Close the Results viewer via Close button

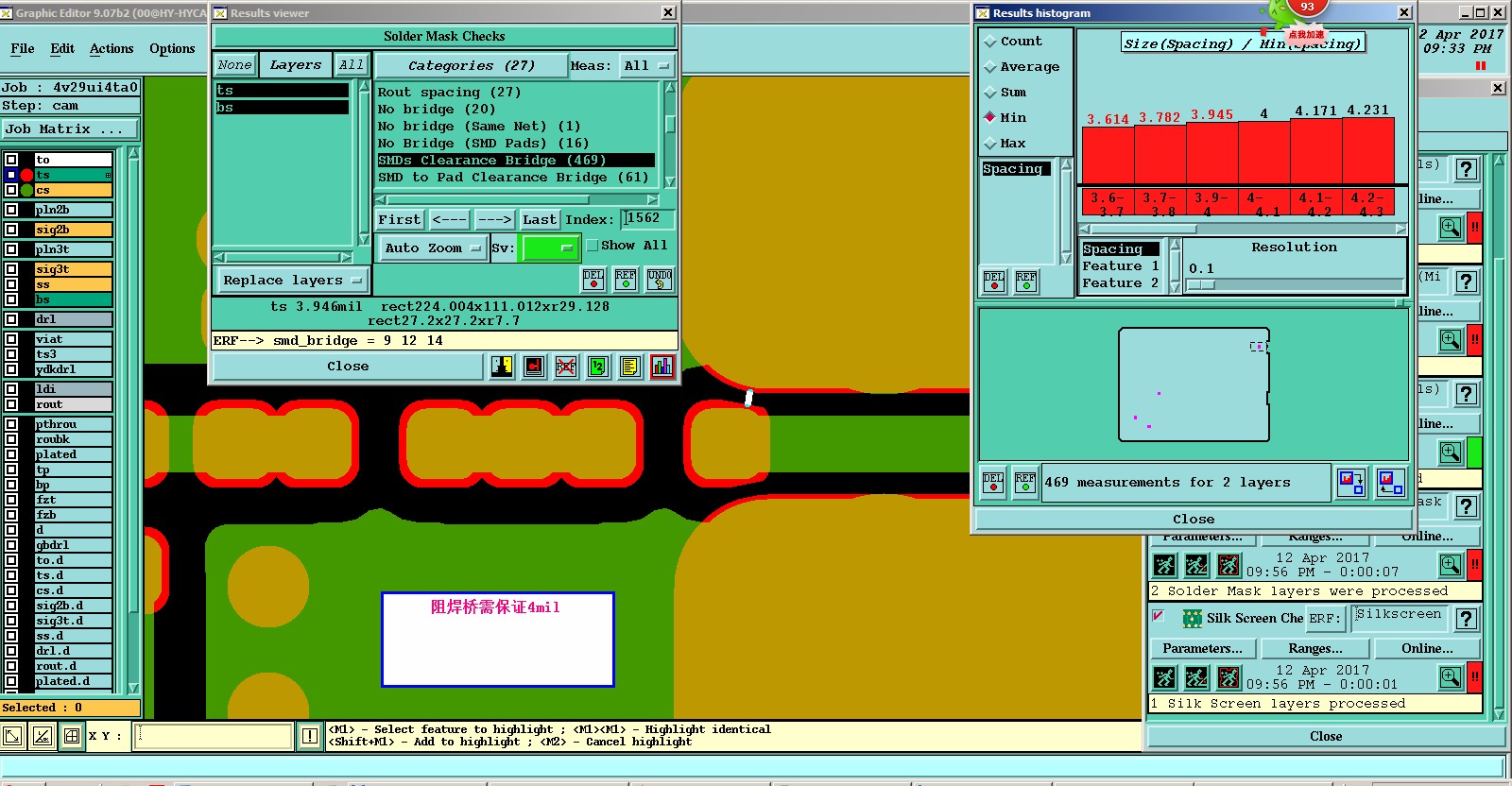[348, 367]
